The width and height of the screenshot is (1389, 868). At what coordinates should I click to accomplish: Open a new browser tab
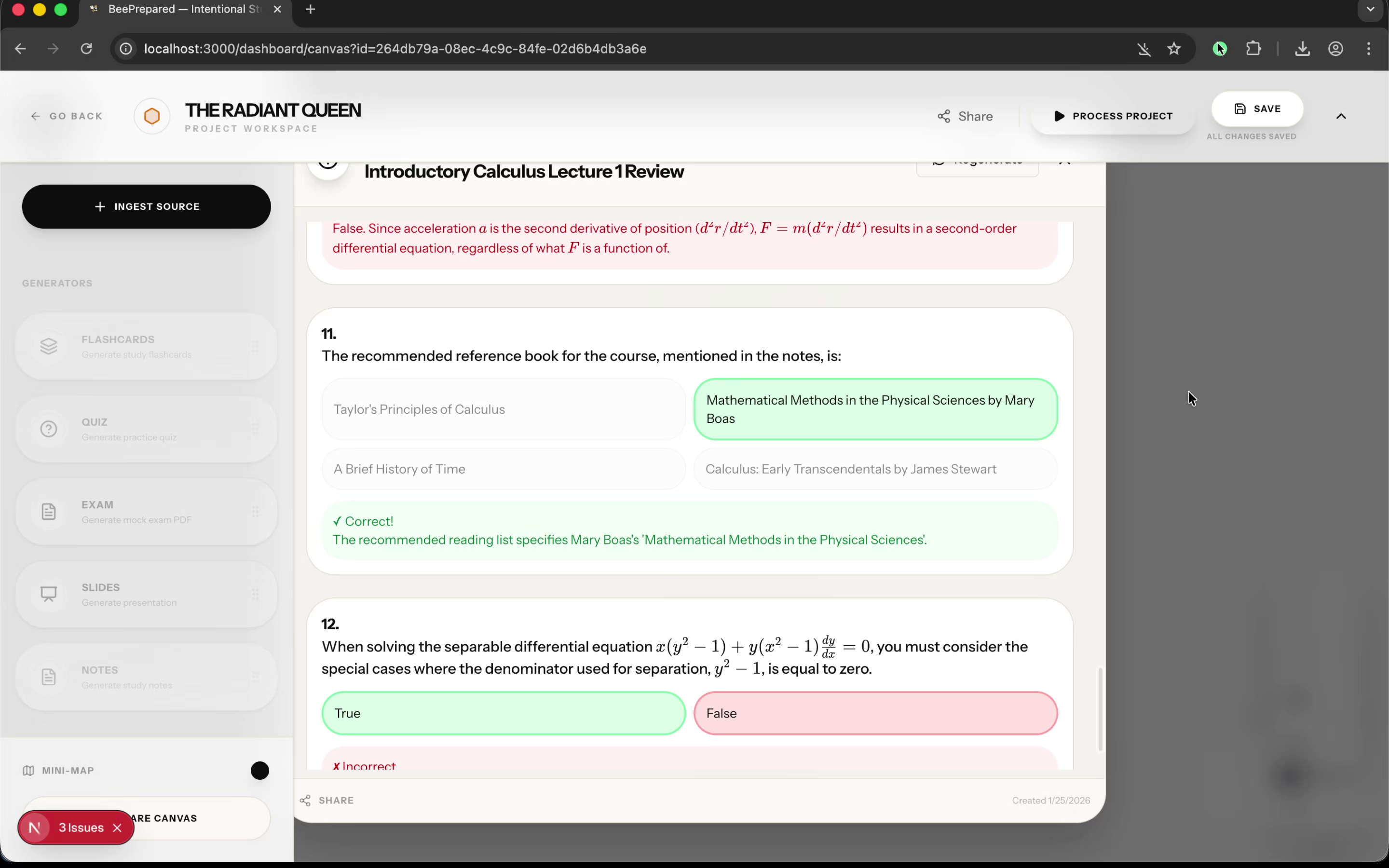[x=311, y=10]
